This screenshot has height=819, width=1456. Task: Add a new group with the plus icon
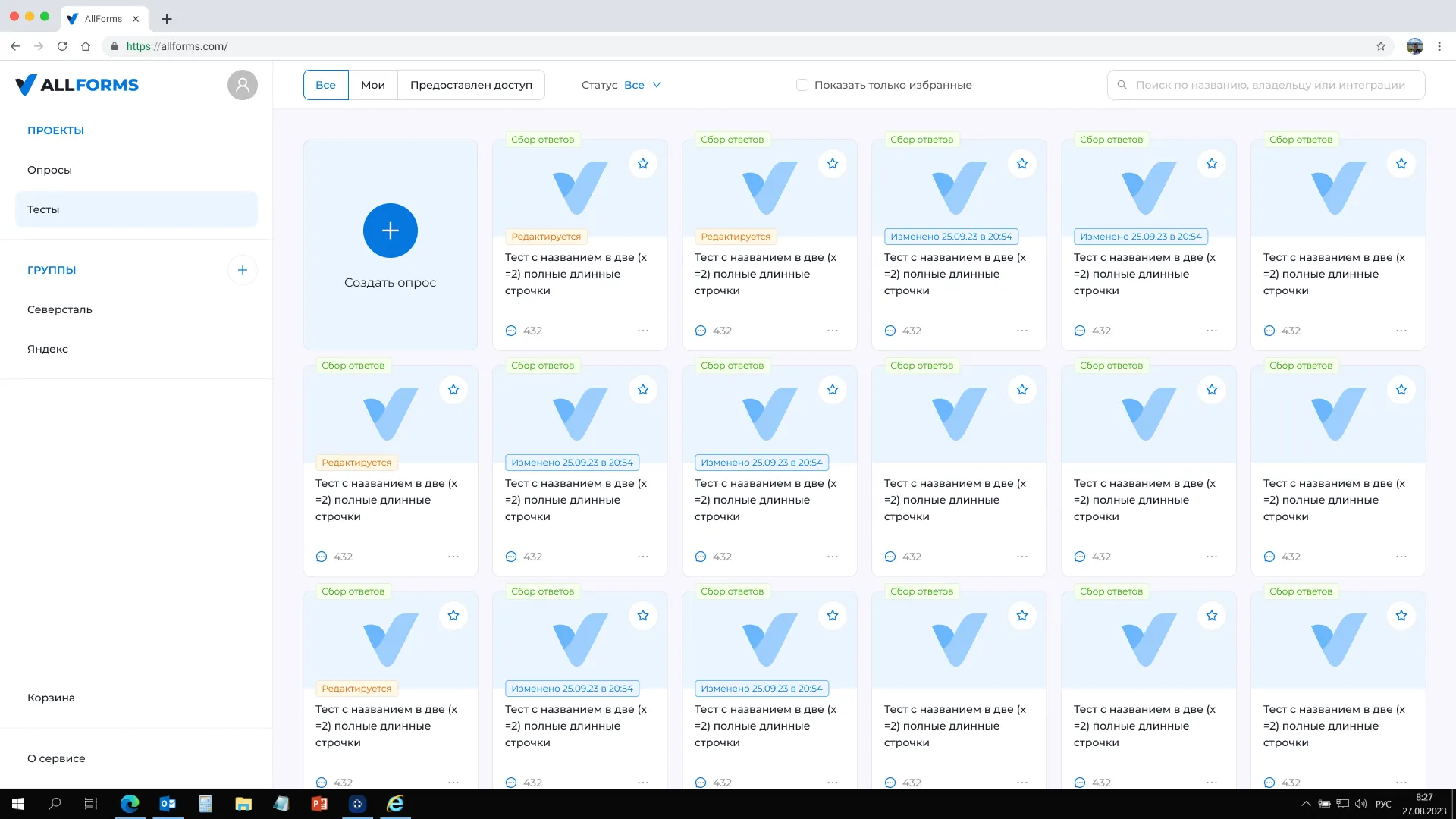[243, 270]
